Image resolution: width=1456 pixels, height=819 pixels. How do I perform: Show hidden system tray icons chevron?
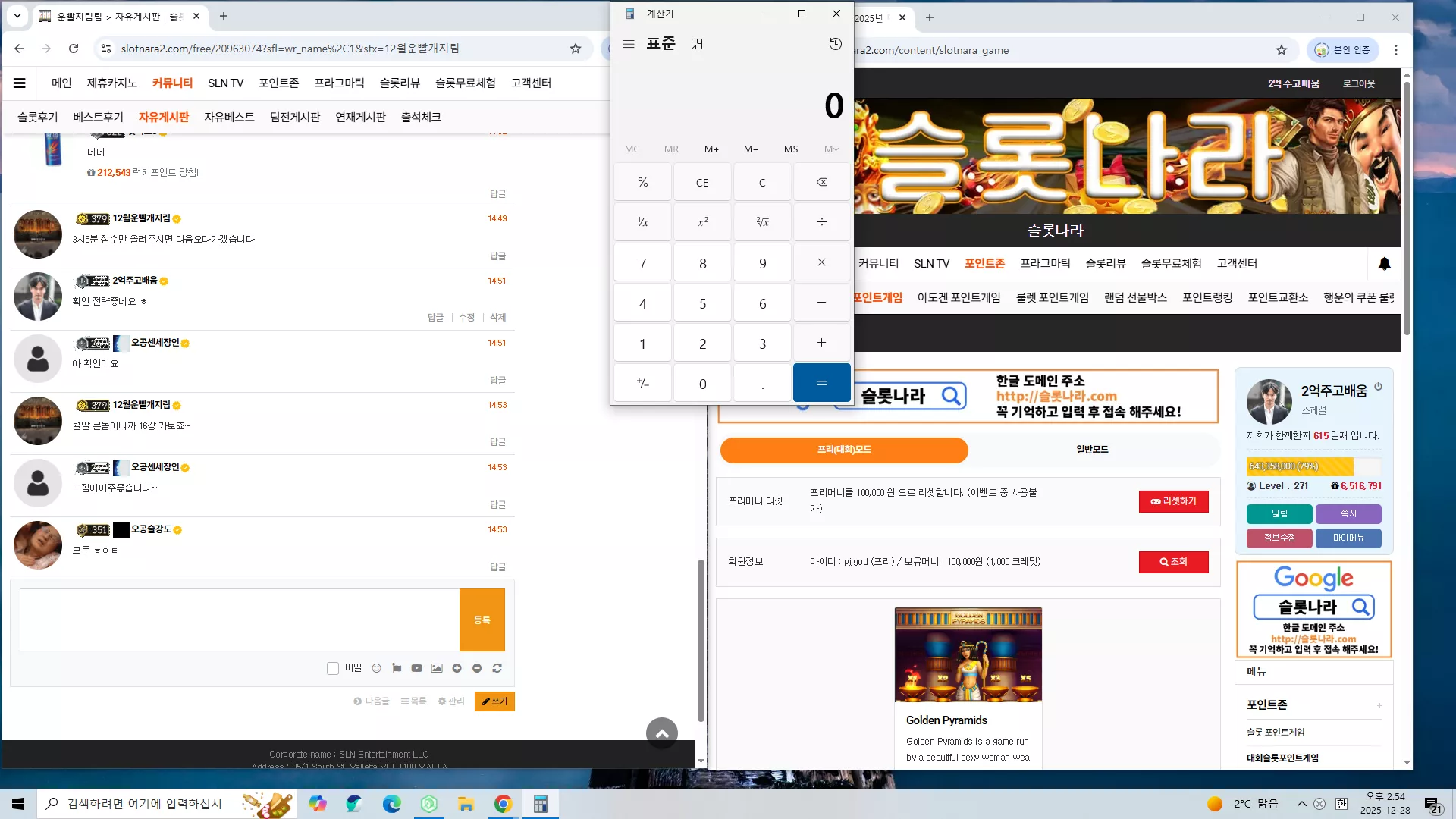(1301, 804)
